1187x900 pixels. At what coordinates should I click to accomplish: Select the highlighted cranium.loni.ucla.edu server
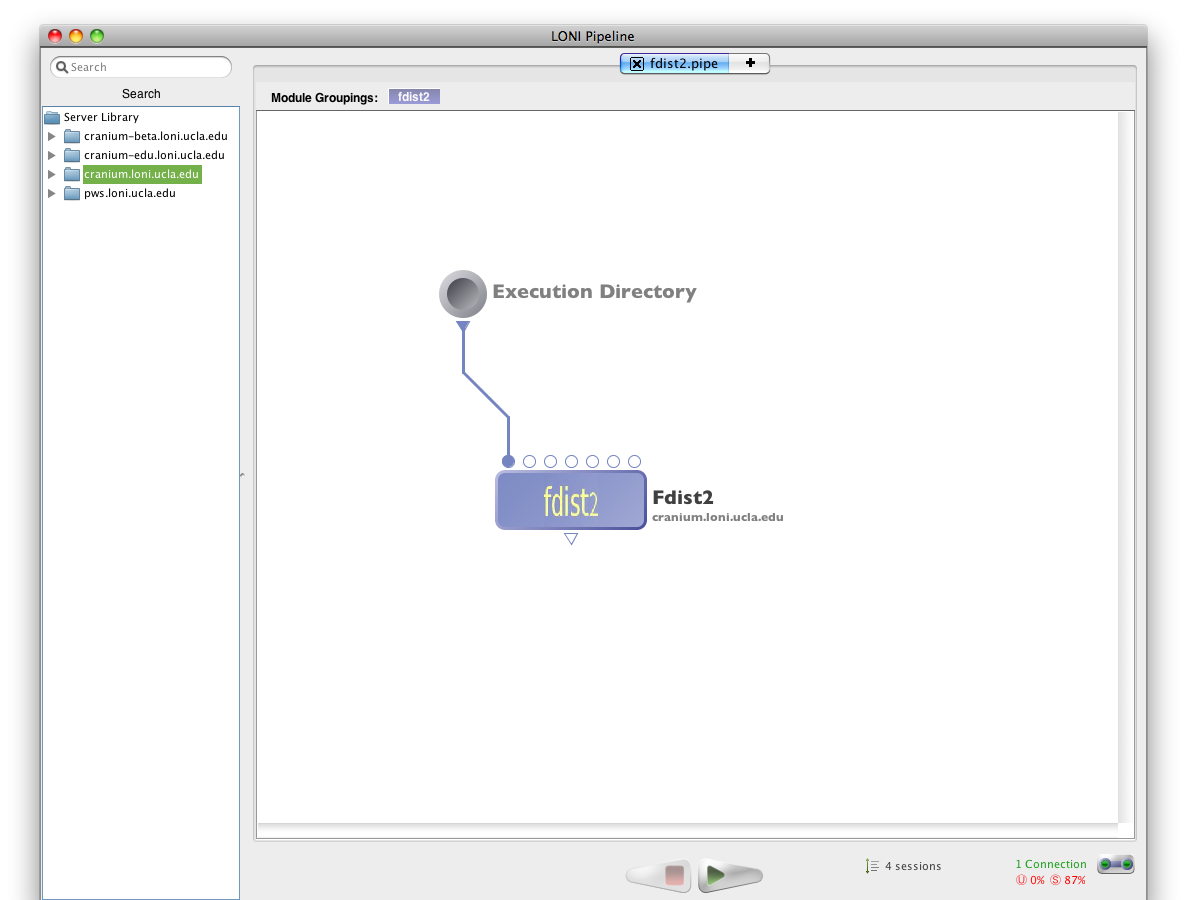click(x=142, y=174)
